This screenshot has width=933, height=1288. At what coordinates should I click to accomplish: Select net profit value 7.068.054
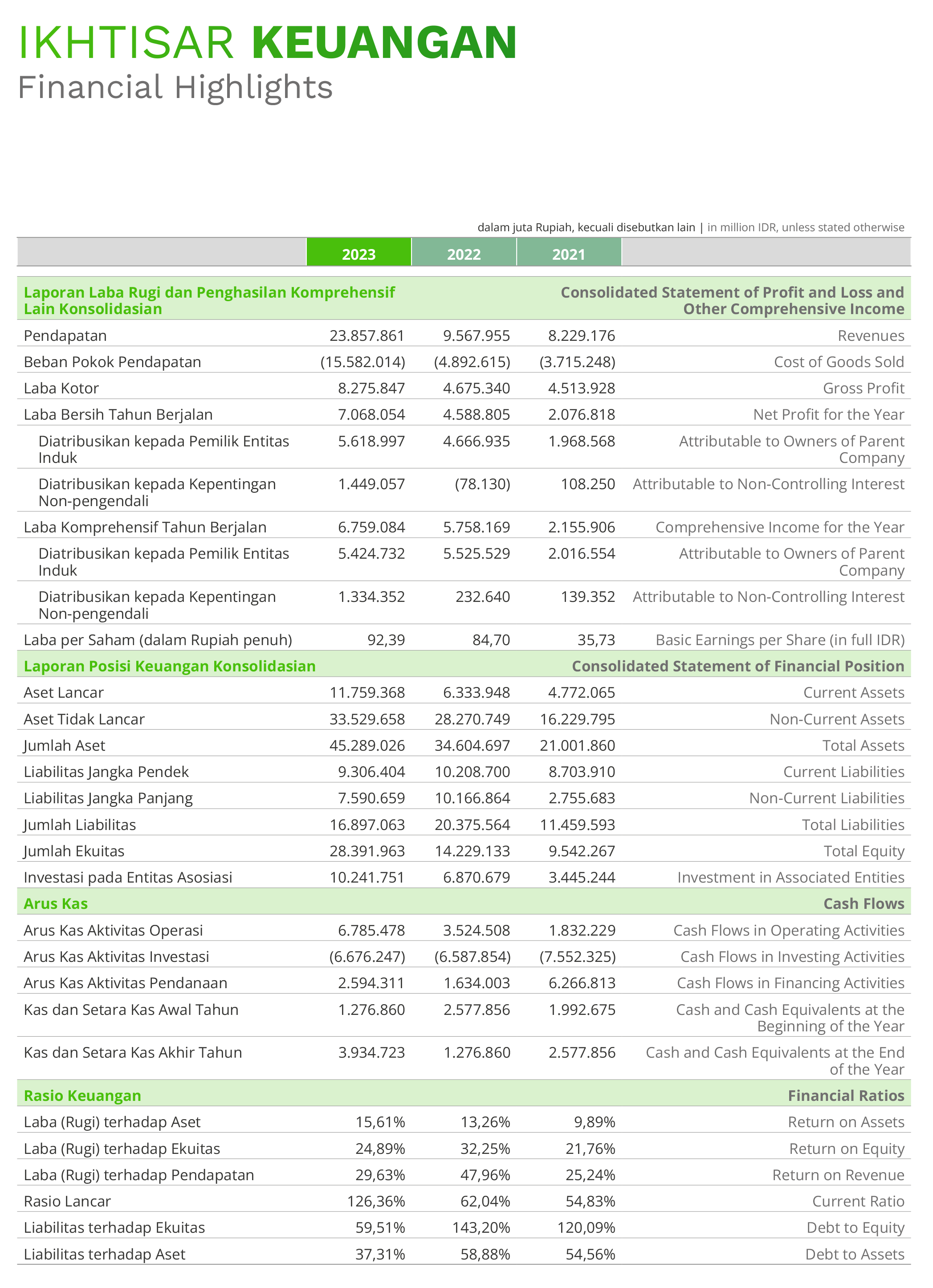372,415
